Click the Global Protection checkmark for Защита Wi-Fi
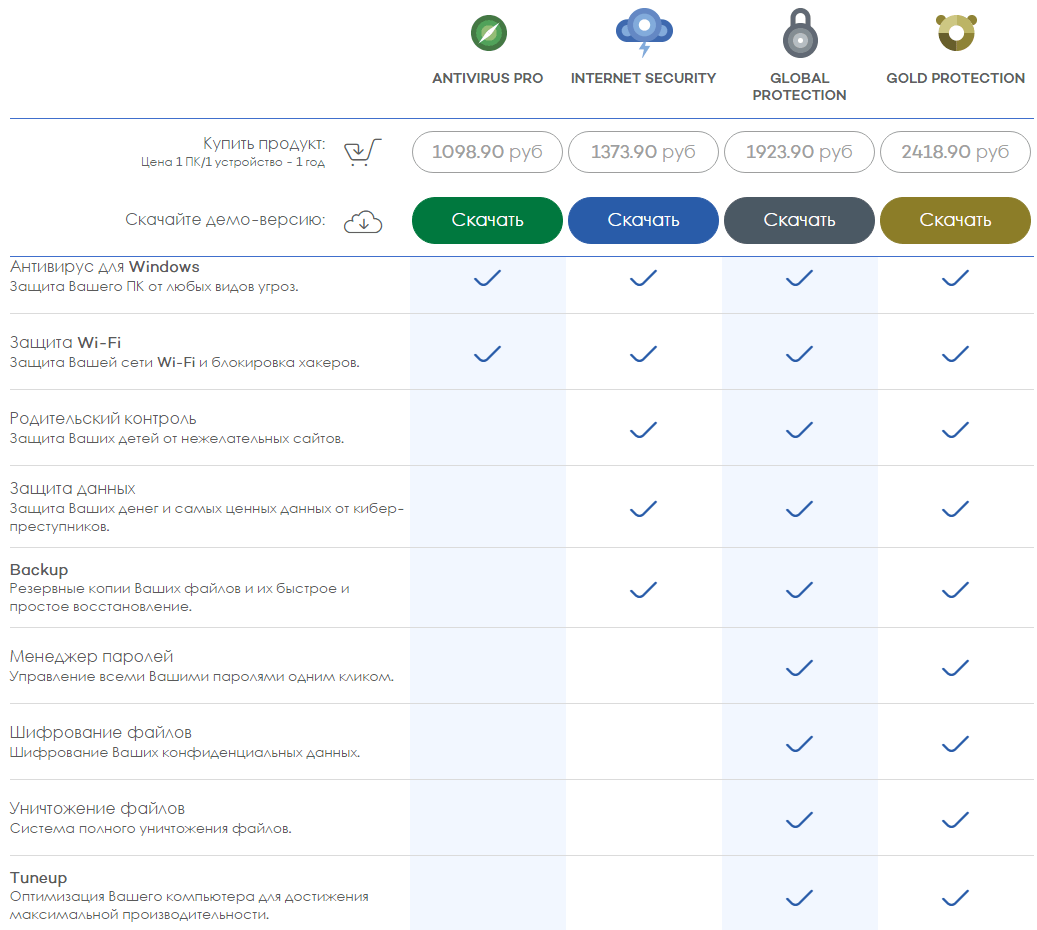The width and height of the screenshot is (1037, 930). (x=800, y=354)
